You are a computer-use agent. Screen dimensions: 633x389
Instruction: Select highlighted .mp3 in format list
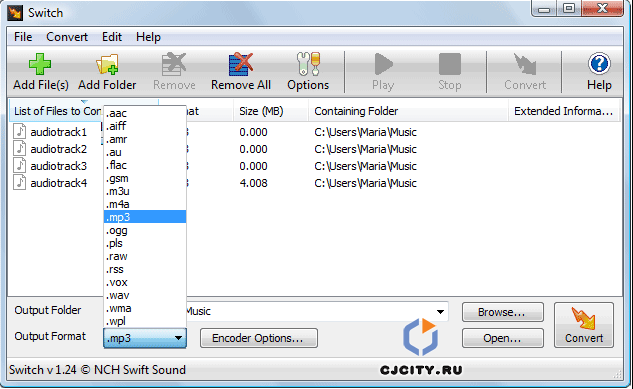[x=145, y=217]
